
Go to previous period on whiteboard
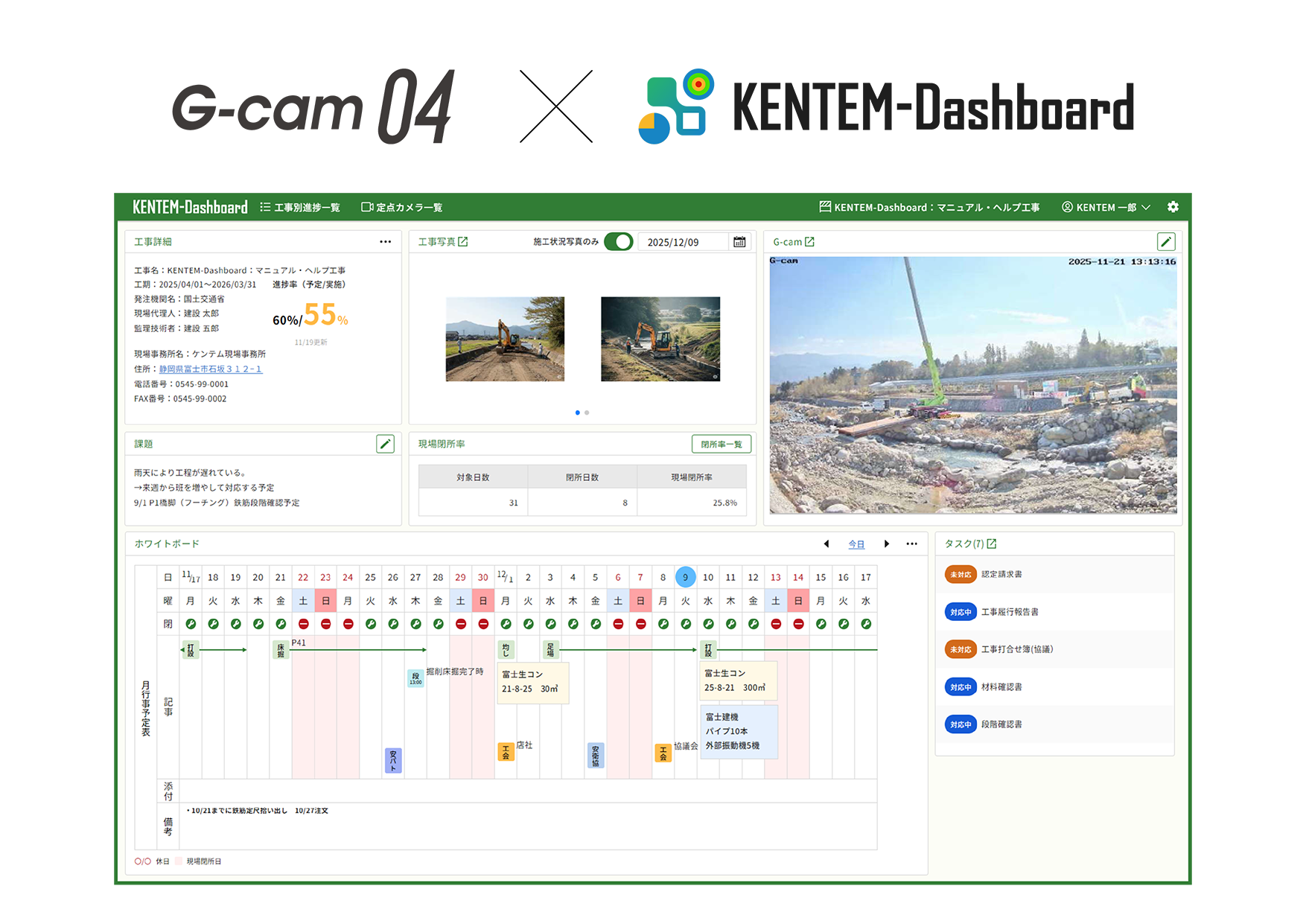[826, 544]
